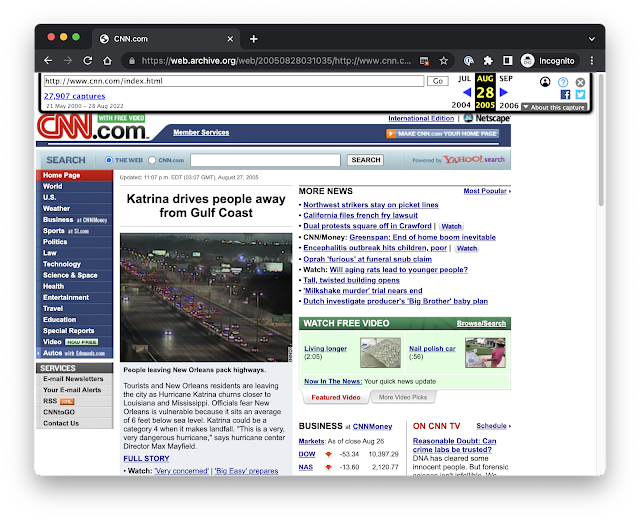The width and height of the screenshot is (640, 521).
Task: Open the Wayback help question icon
Action: pos(563,82)
